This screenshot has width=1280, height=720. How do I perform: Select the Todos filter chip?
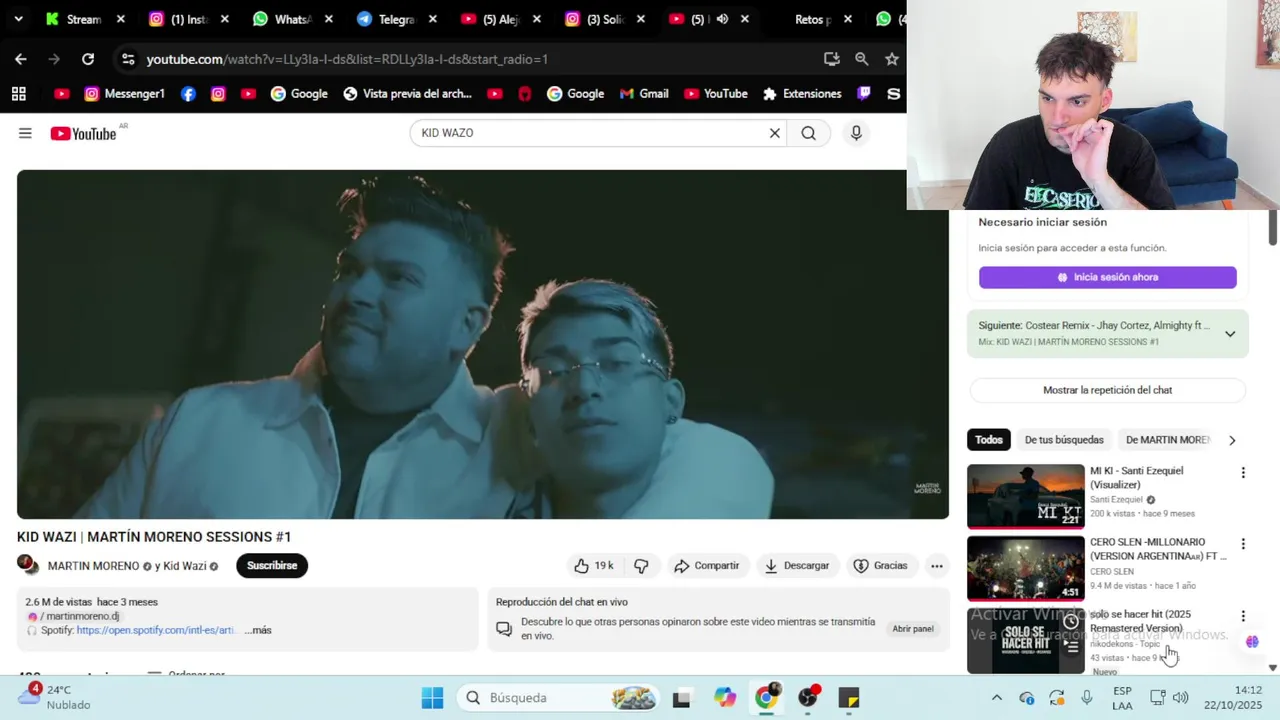pyautogui.click(x=989, y=440)
